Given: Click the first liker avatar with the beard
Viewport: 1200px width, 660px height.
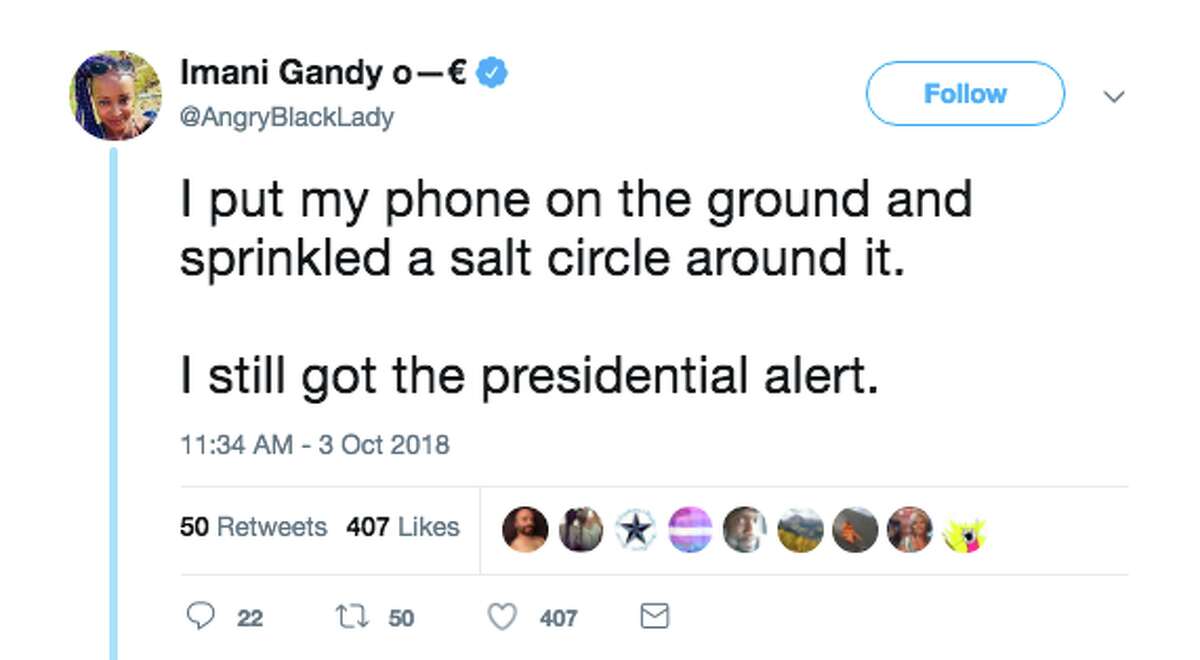Looking at the screenshot, I should (525, 528).
